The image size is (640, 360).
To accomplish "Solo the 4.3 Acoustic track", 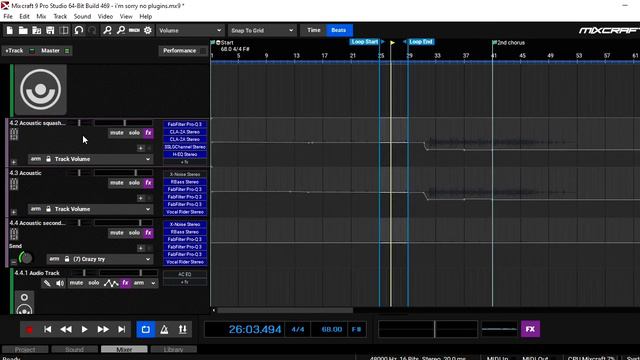I will 134,183.
